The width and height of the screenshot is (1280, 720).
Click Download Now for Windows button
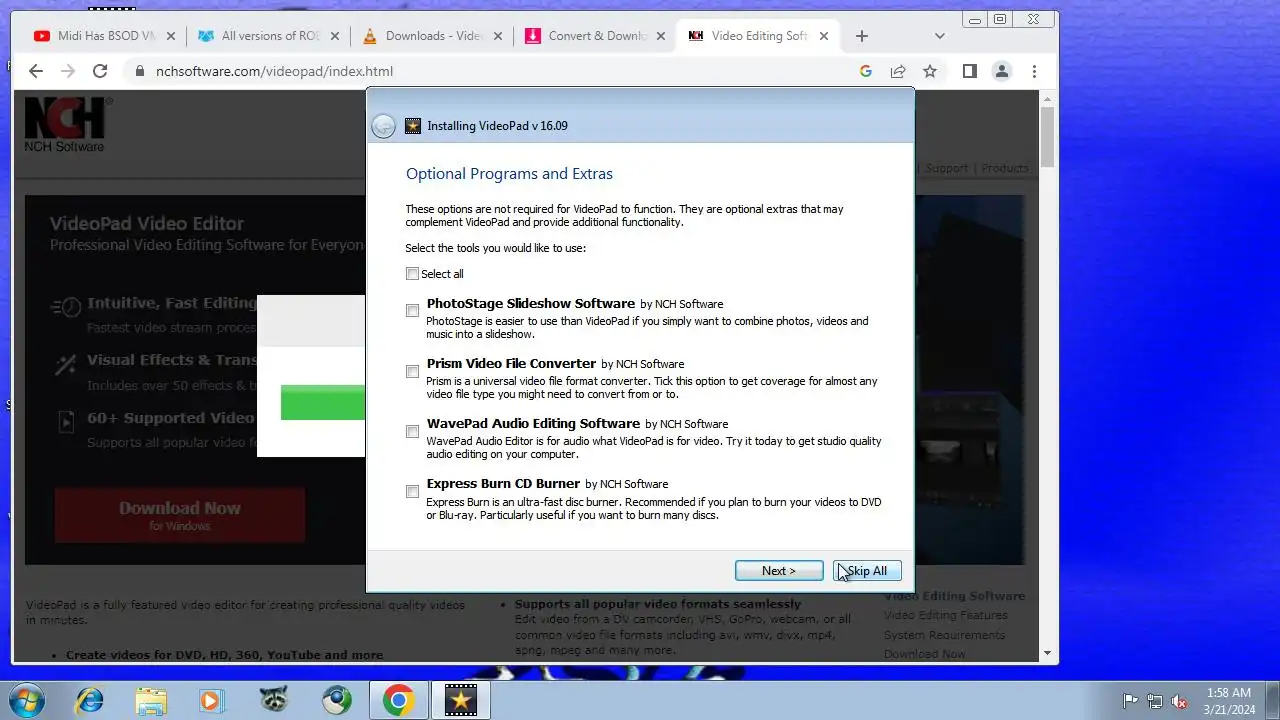pyautogui.click(x=180, y=515)
